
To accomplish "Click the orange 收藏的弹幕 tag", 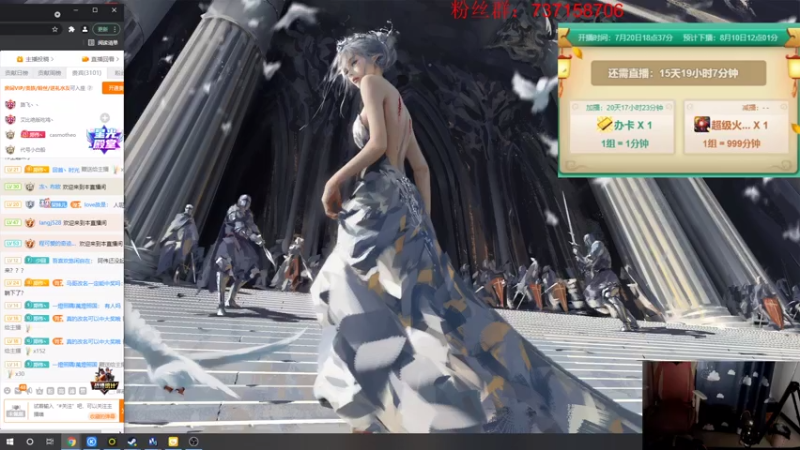I will click(x=103, y=416).
